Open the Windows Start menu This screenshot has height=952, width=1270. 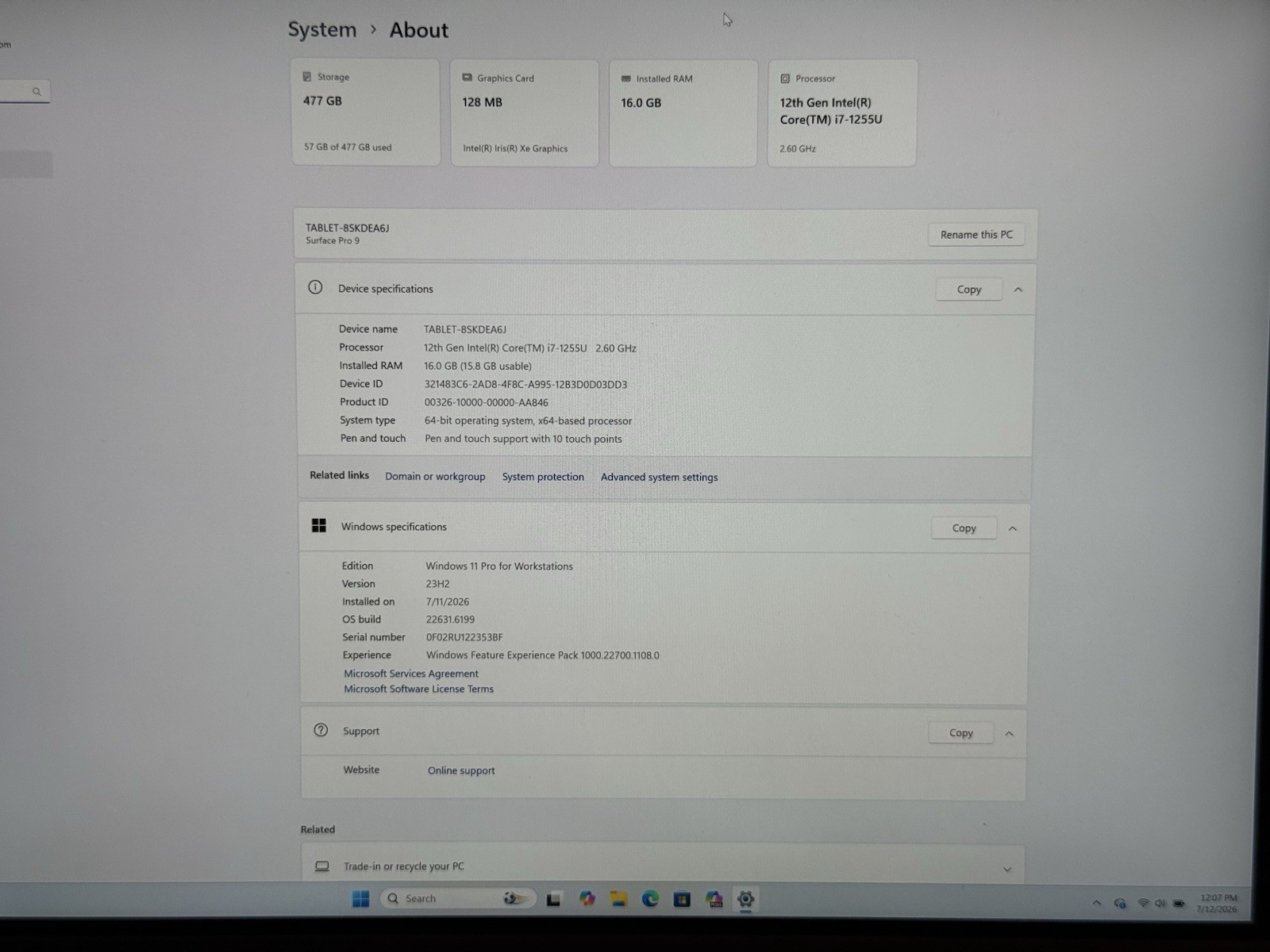tap(360, 898)
